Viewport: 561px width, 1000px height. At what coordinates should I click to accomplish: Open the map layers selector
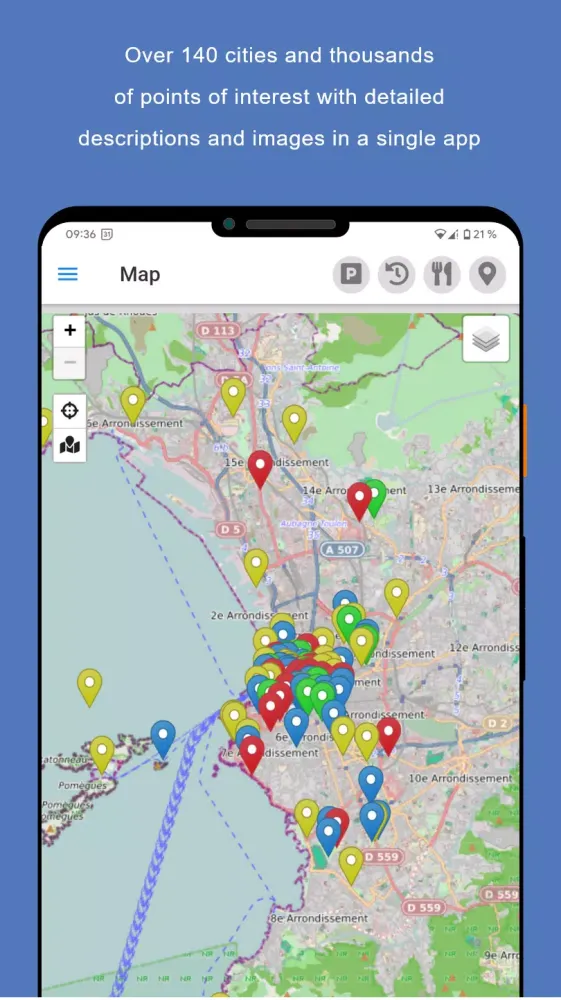(486, 339)
